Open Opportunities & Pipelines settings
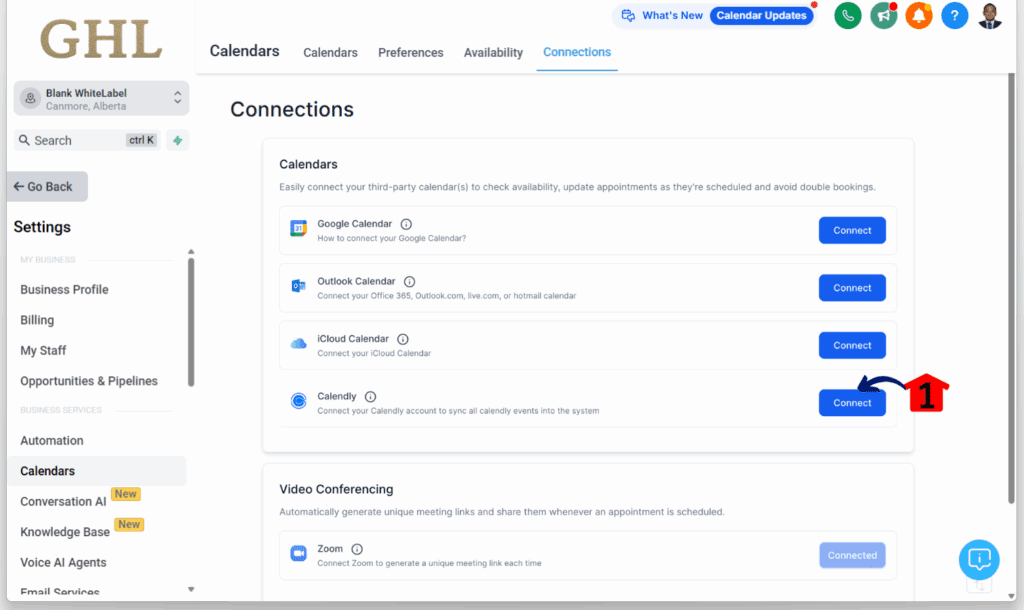 click(89, 381)
